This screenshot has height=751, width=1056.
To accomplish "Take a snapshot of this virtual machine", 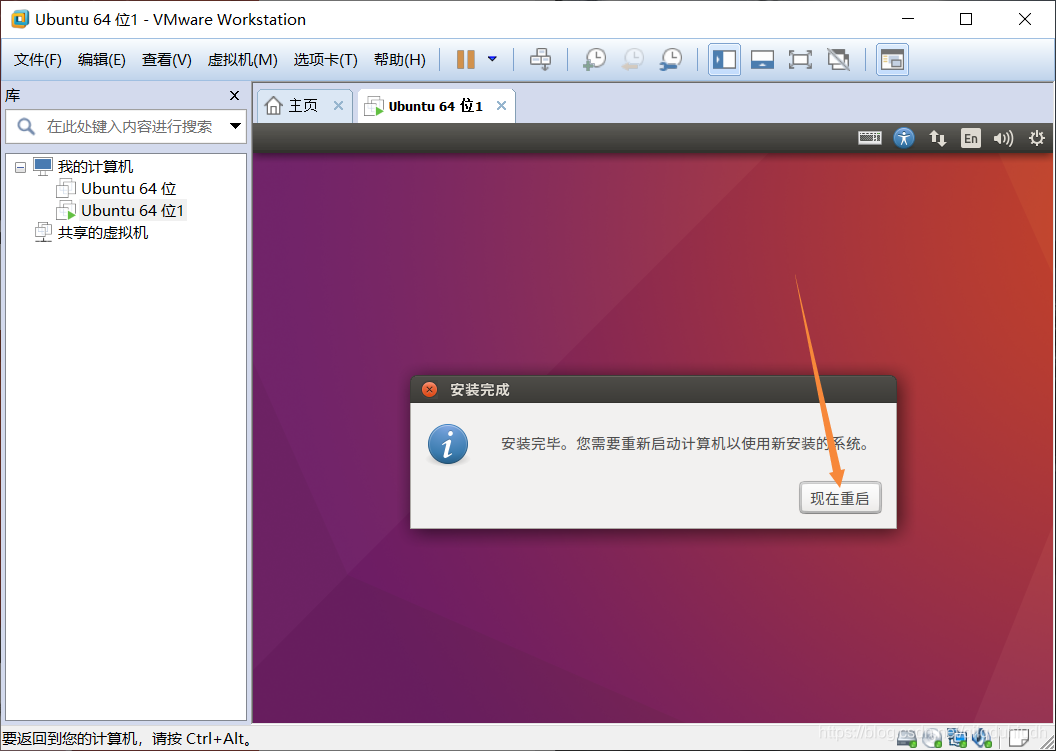I will coord(594,59).
